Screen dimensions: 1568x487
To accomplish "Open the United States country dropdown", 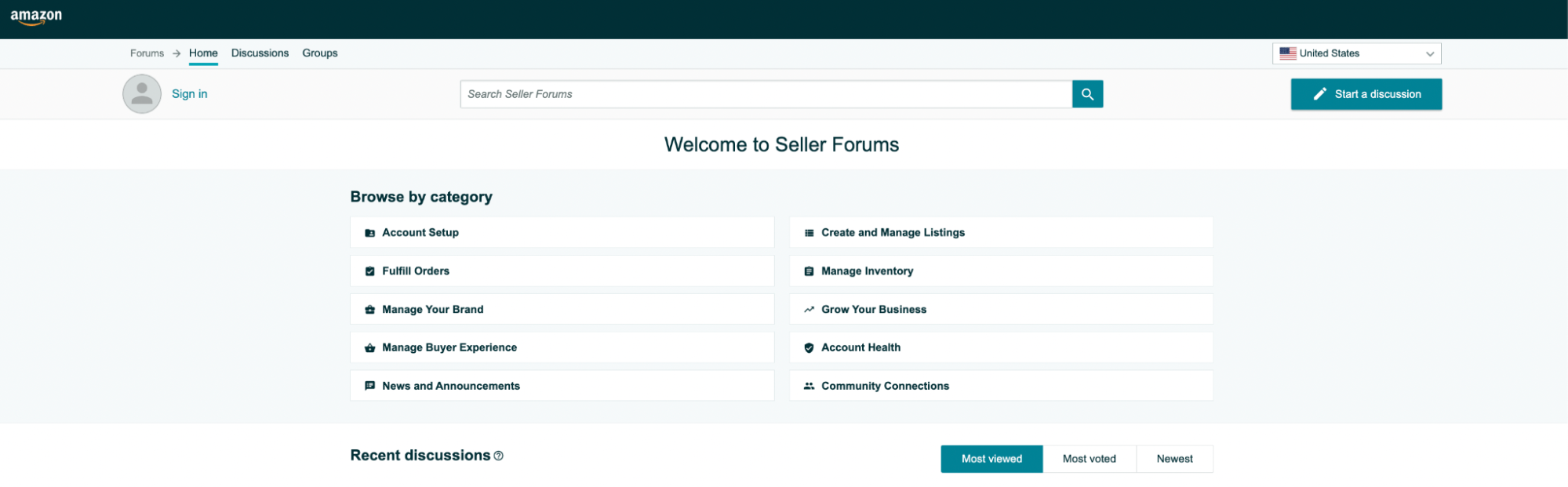I will (x=1356, y=53).
